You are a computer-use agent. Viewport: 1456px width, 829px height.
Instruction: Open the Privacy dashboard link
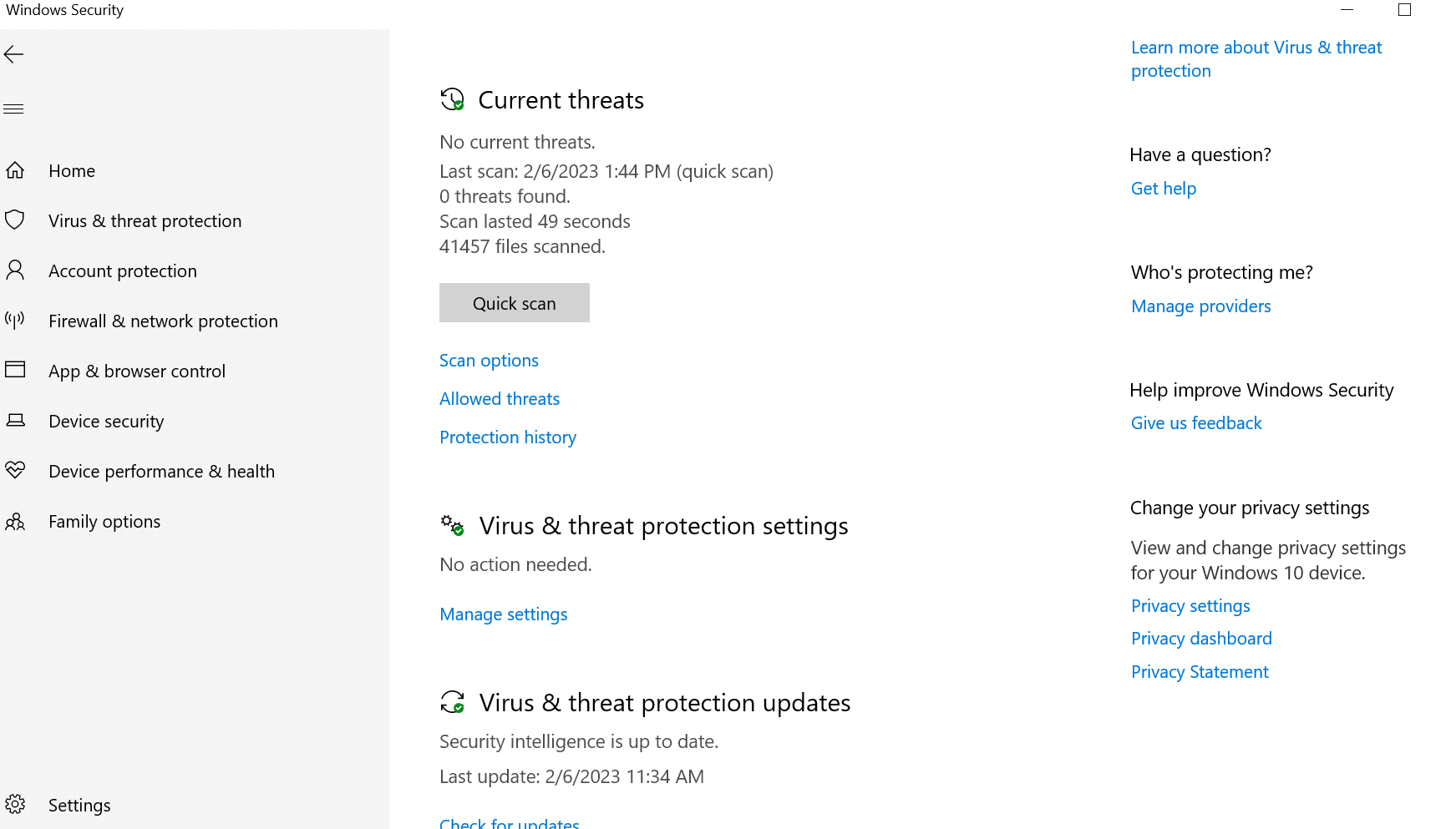point(1201,639)
